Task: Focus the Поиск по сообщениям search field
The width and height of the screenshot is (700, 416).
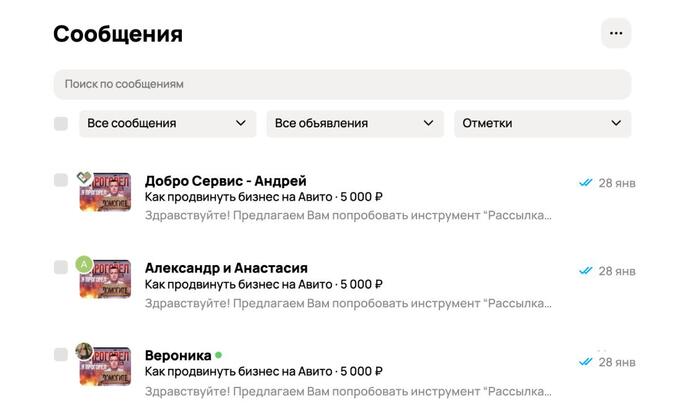Action: tap(342, 84)
